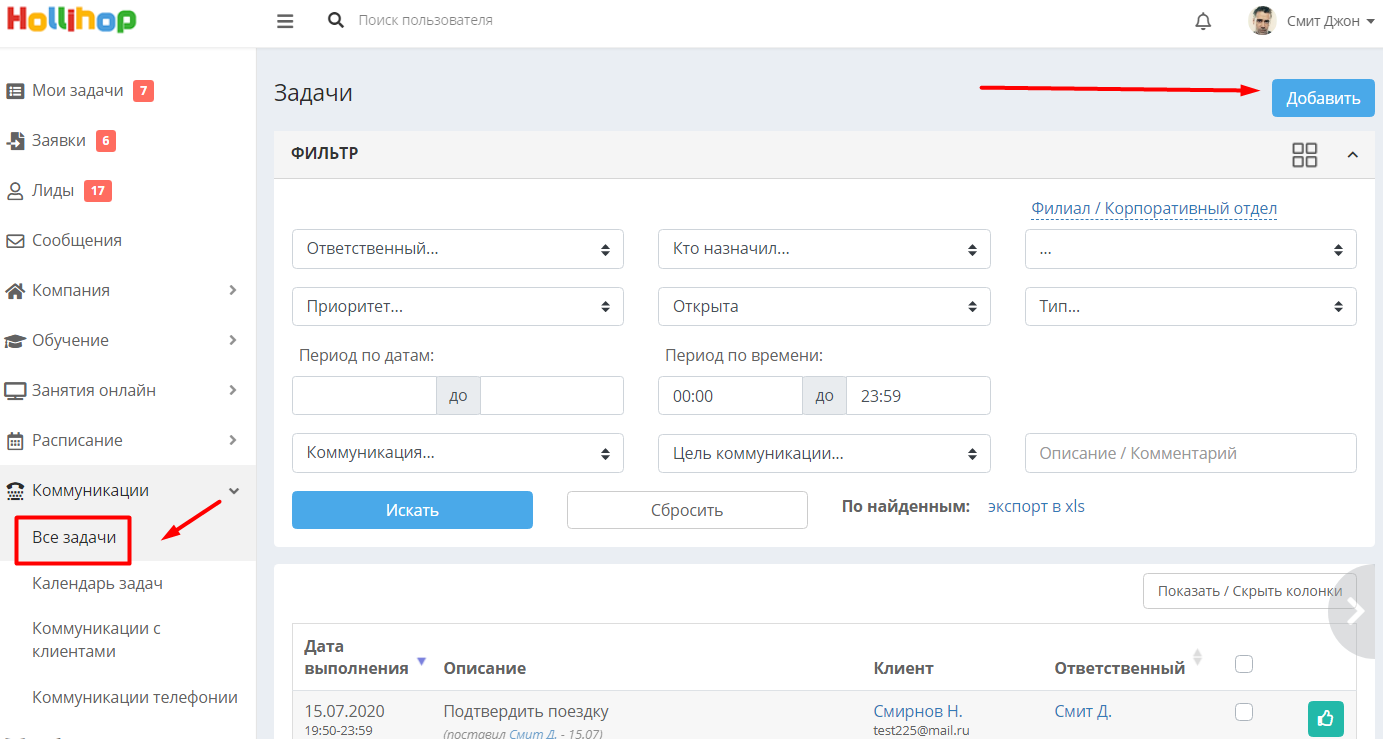
Task: Open the Кто назначил dropdown
Action: (x=824, y=249)
